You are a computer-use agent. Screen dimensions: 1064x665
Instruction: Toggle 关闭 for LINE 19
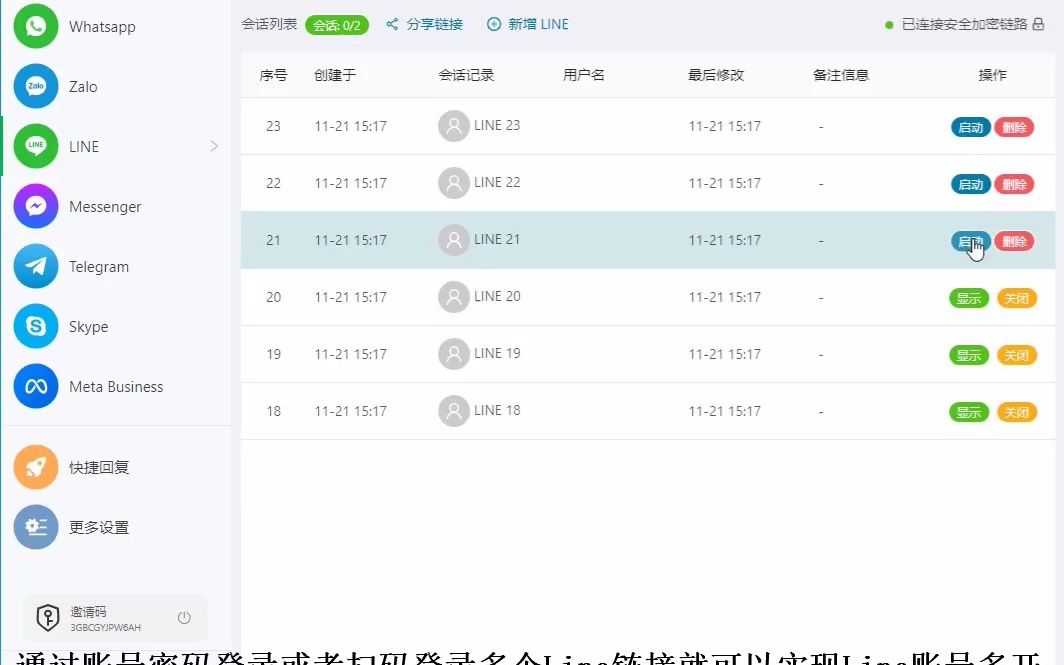[x=1016, y=354]
